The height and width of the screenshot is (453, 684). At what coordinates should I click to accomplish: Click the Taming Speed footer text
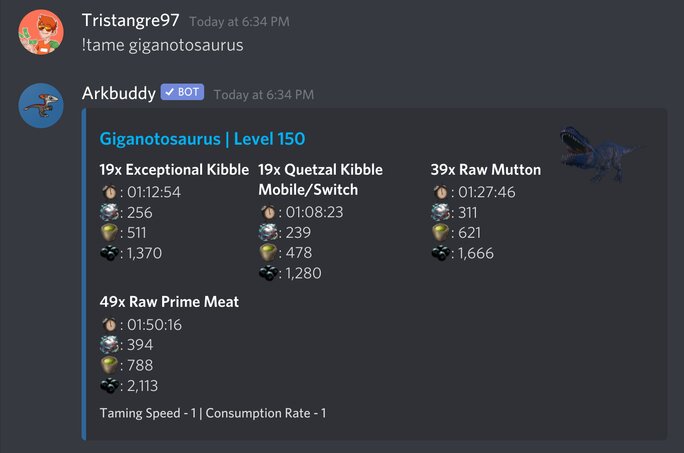point(213,413)
